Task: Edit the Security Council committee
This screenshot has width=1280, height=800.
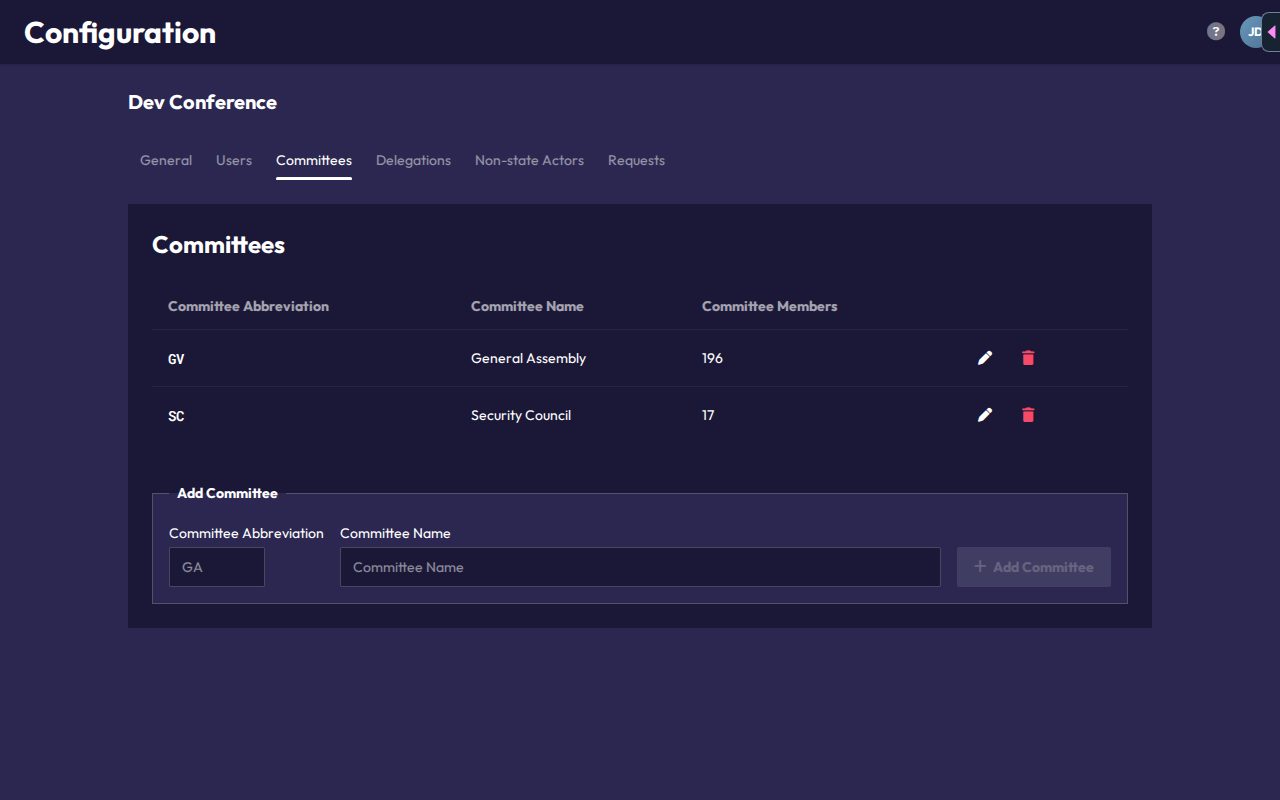Action: [985, 415]
